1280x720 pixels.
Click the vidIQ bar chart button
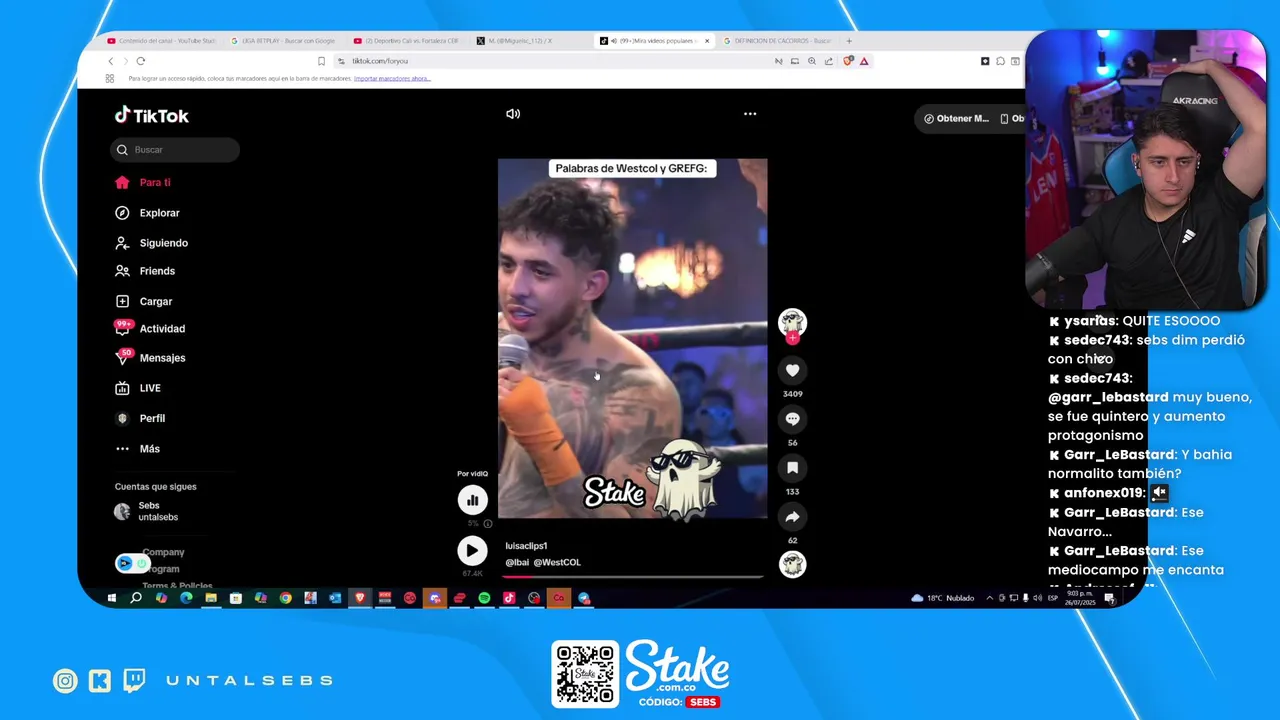(x=472, y=500)
